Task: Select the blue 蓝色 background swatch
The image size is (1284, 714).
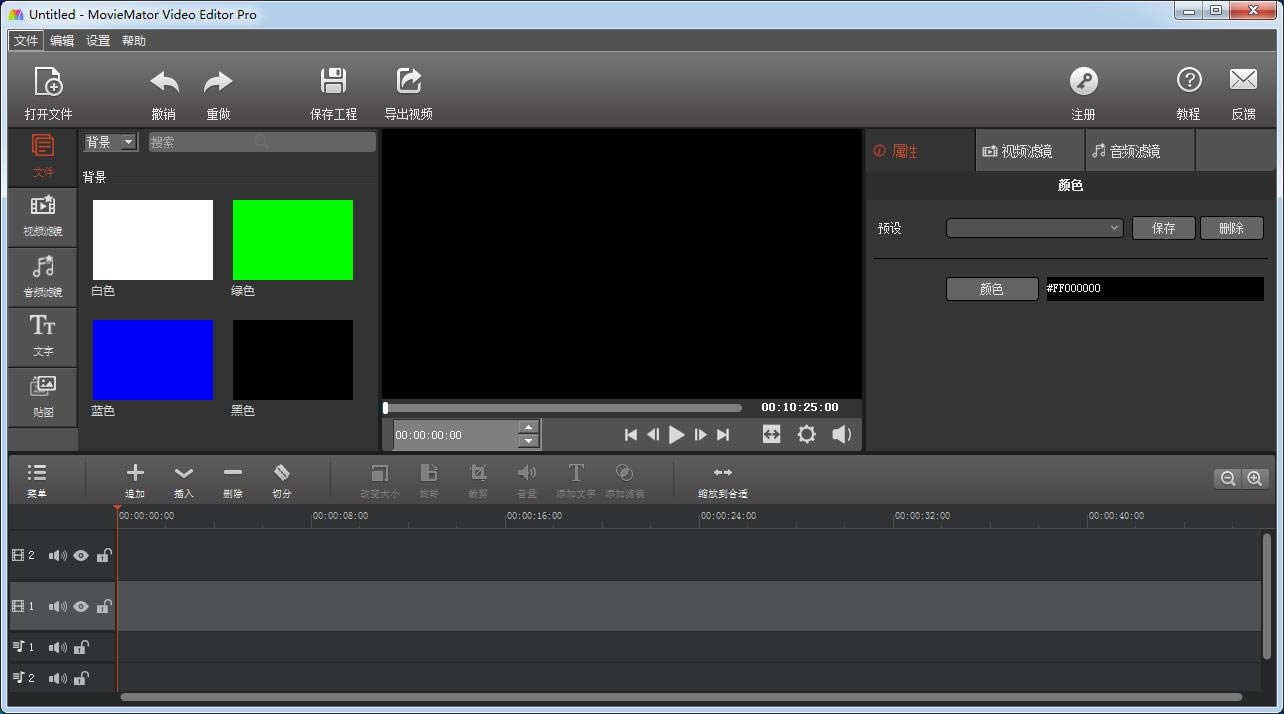Action: click(153, 360)
